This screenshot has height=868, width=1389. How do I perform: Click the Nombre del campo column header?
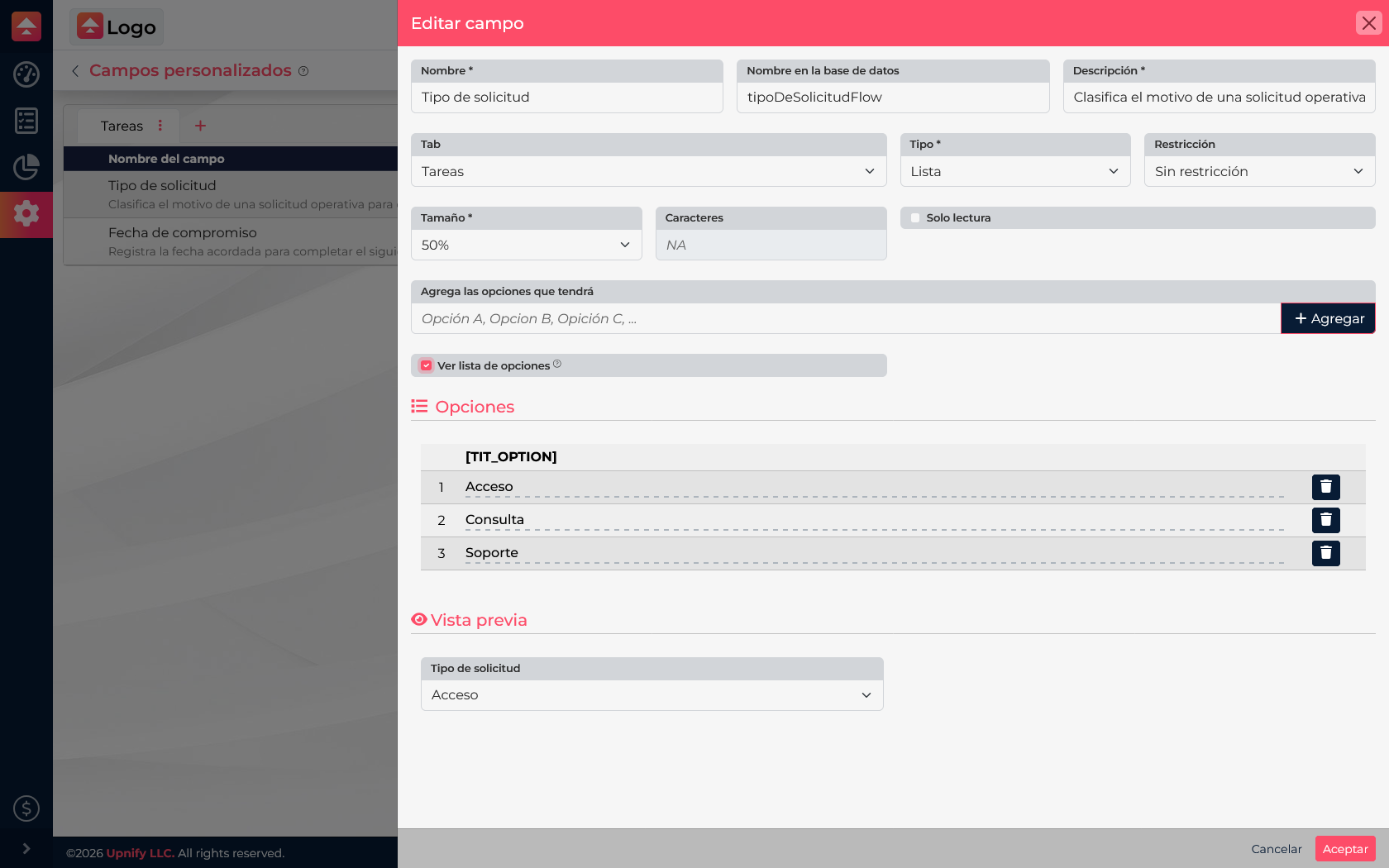coord(166,159)
